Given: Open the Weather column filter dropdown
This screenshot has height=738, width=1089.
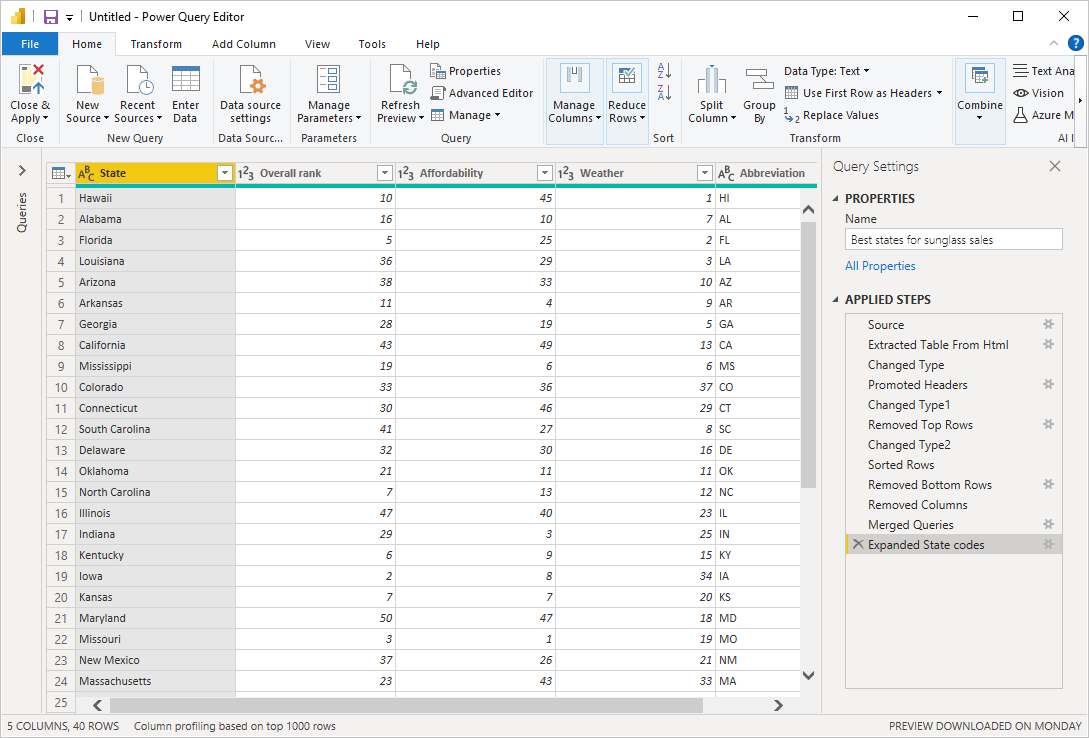Looking at the screenshot, I should [705, 174].
